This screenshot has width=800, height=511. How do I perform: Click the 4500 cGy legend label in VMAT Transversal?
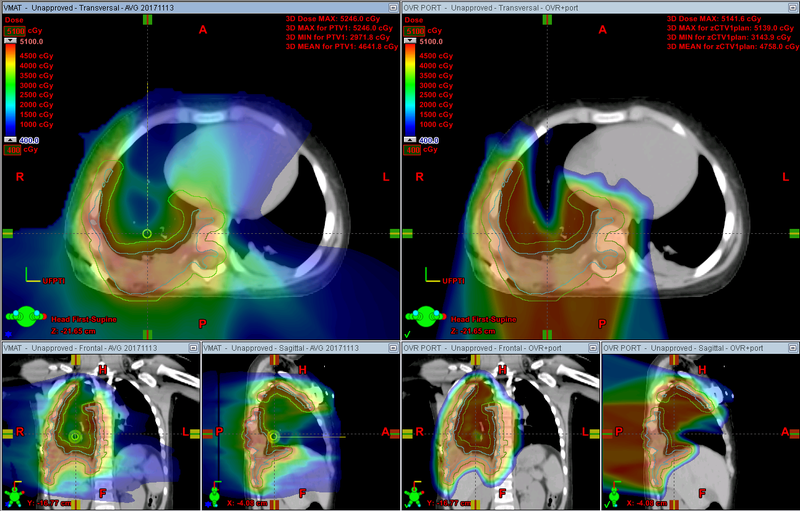point(37,56)
